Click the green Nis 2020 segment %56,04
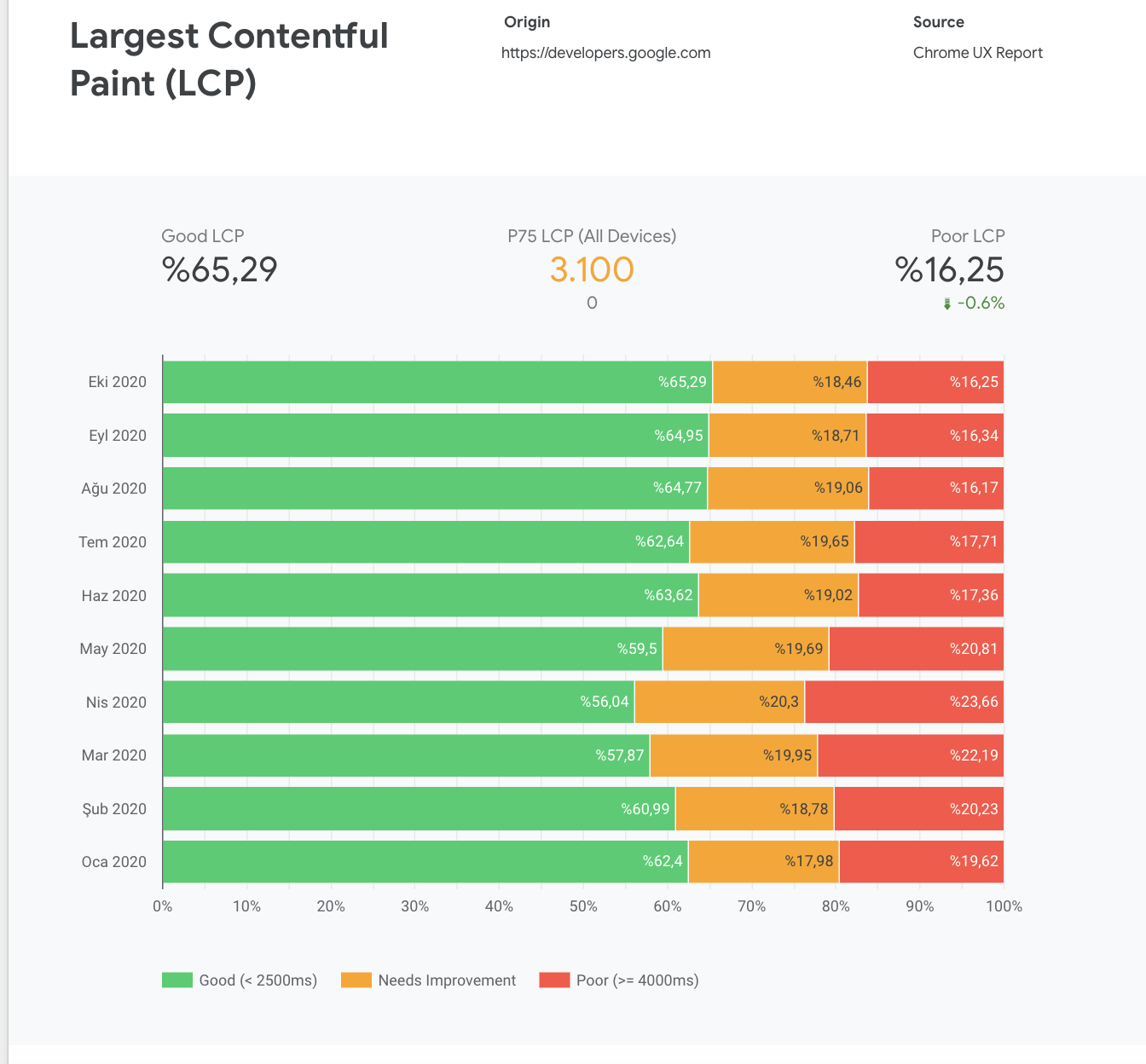1146x1064 pixels. point(398,702)
